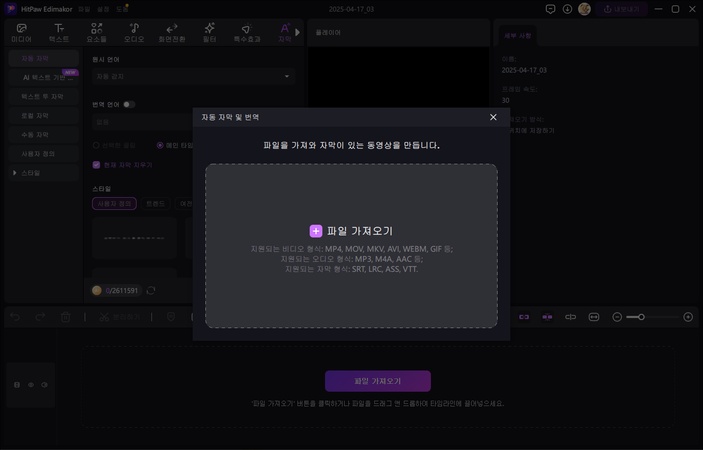This screenshot has width=703, height=450.
Task: Click the download icon in title bar
Action: point(567,9)
